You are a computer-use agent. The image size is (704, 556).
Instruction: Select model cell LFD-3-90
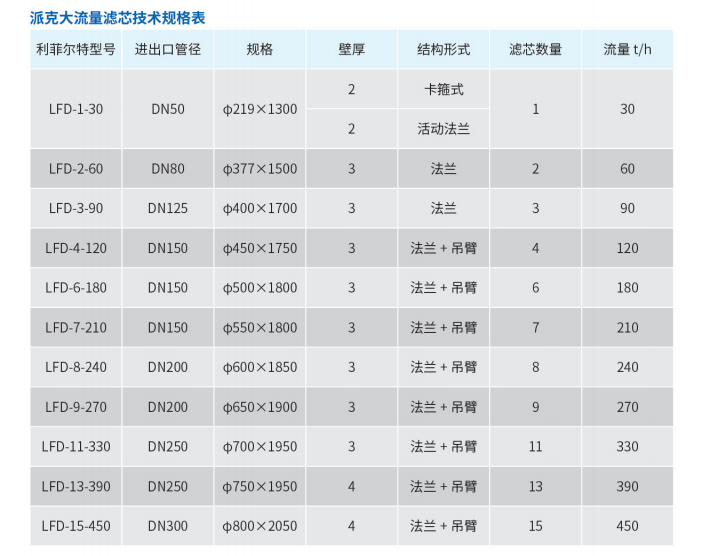pos(76,208)
